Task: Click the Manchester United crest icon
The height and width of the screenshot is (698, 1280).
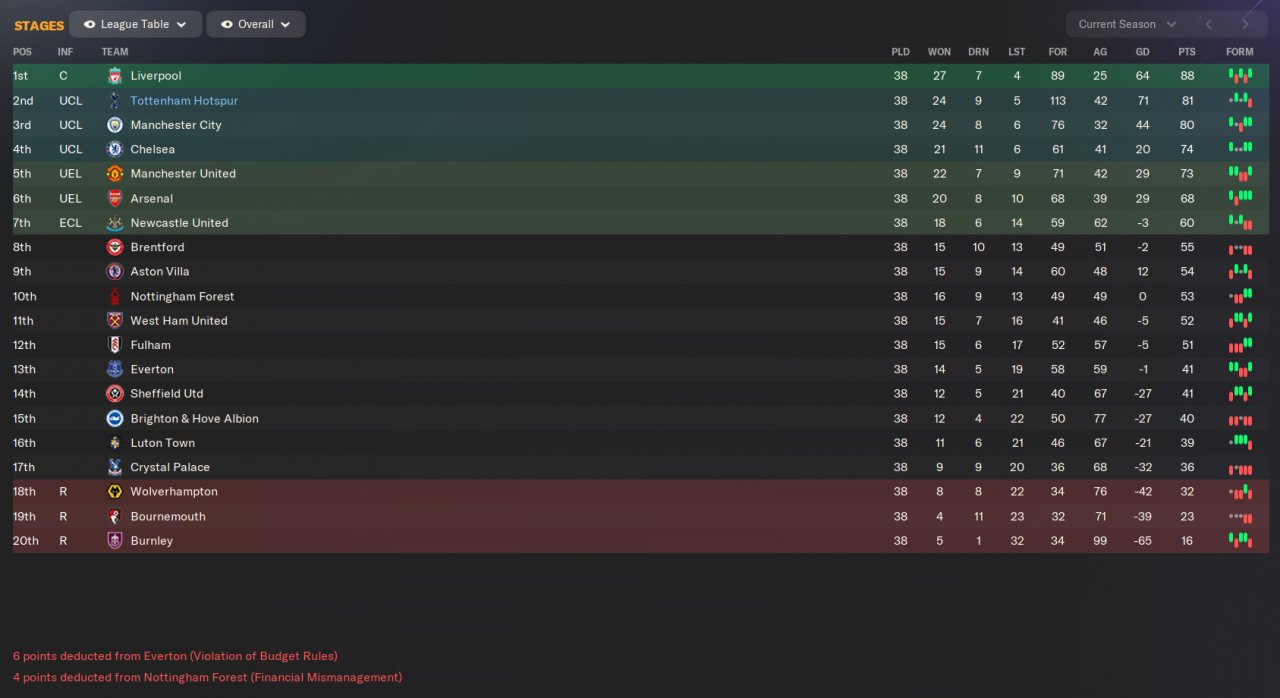Action: (115, 174)
